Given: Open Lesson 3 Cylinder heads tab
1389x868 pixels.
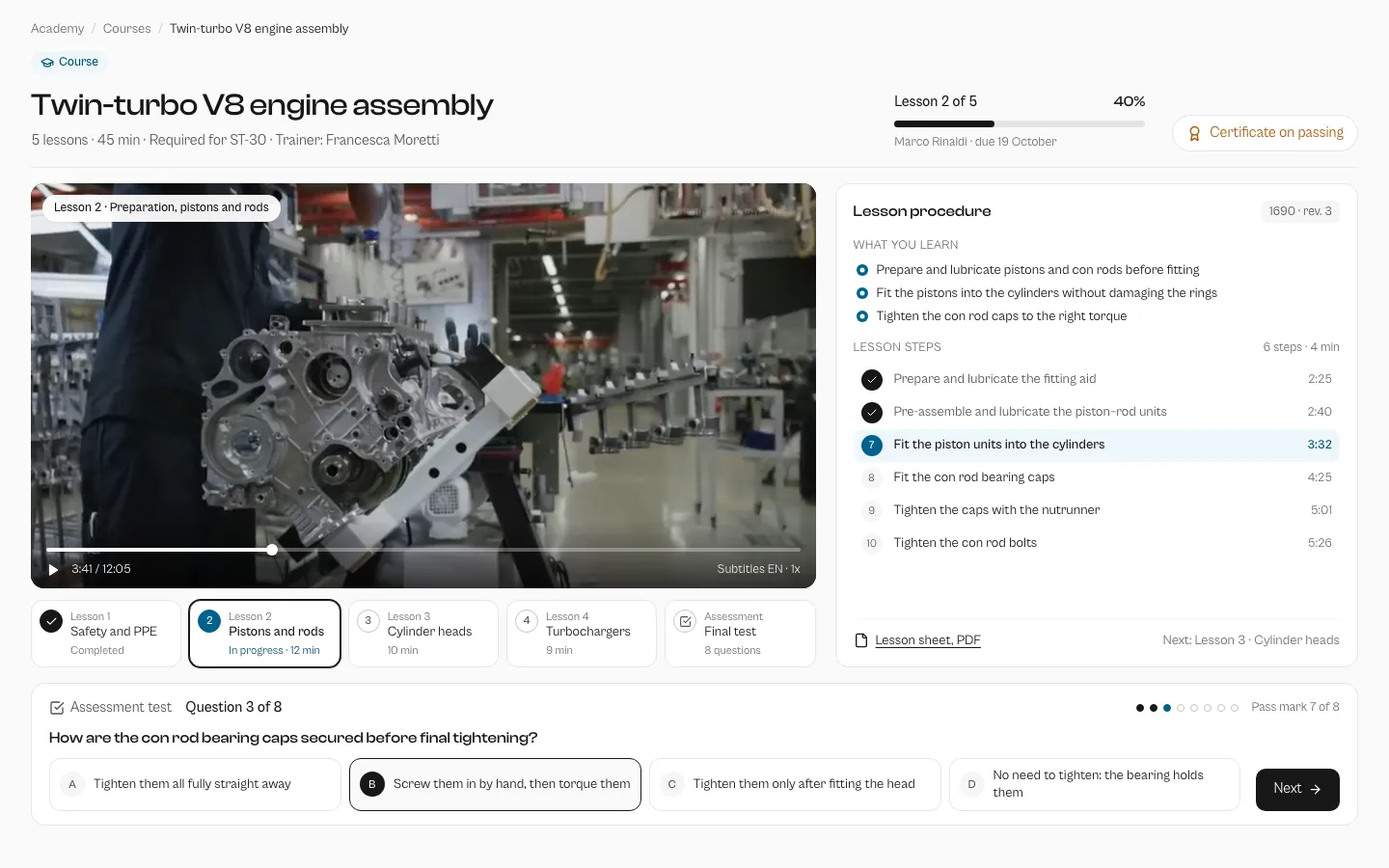Looking at the screenshot, I should [x=423, y=634].
